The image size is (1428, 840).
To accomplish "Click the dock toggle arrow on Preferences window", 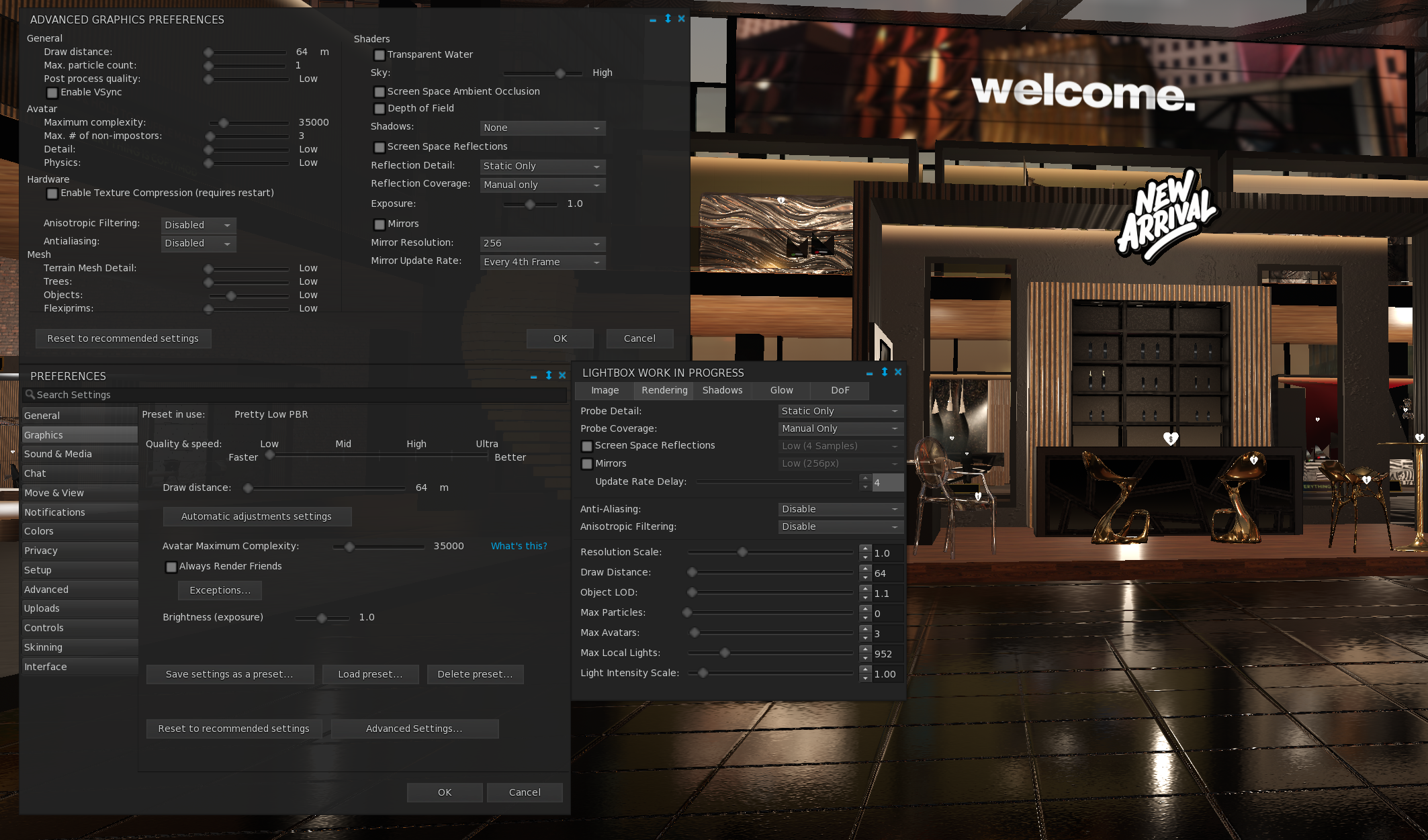I will [x=549, y=375].
